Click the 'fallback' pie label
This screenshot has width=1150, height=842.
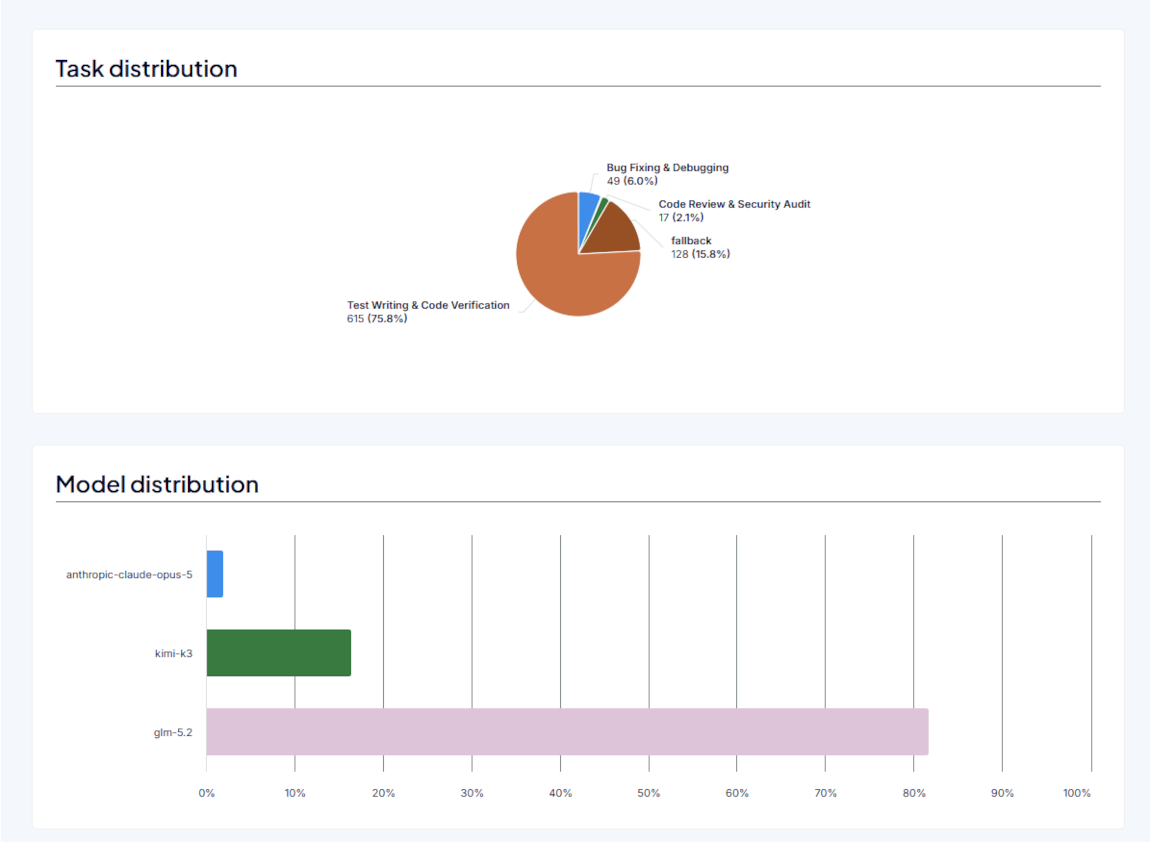click(x=691, y=241)
